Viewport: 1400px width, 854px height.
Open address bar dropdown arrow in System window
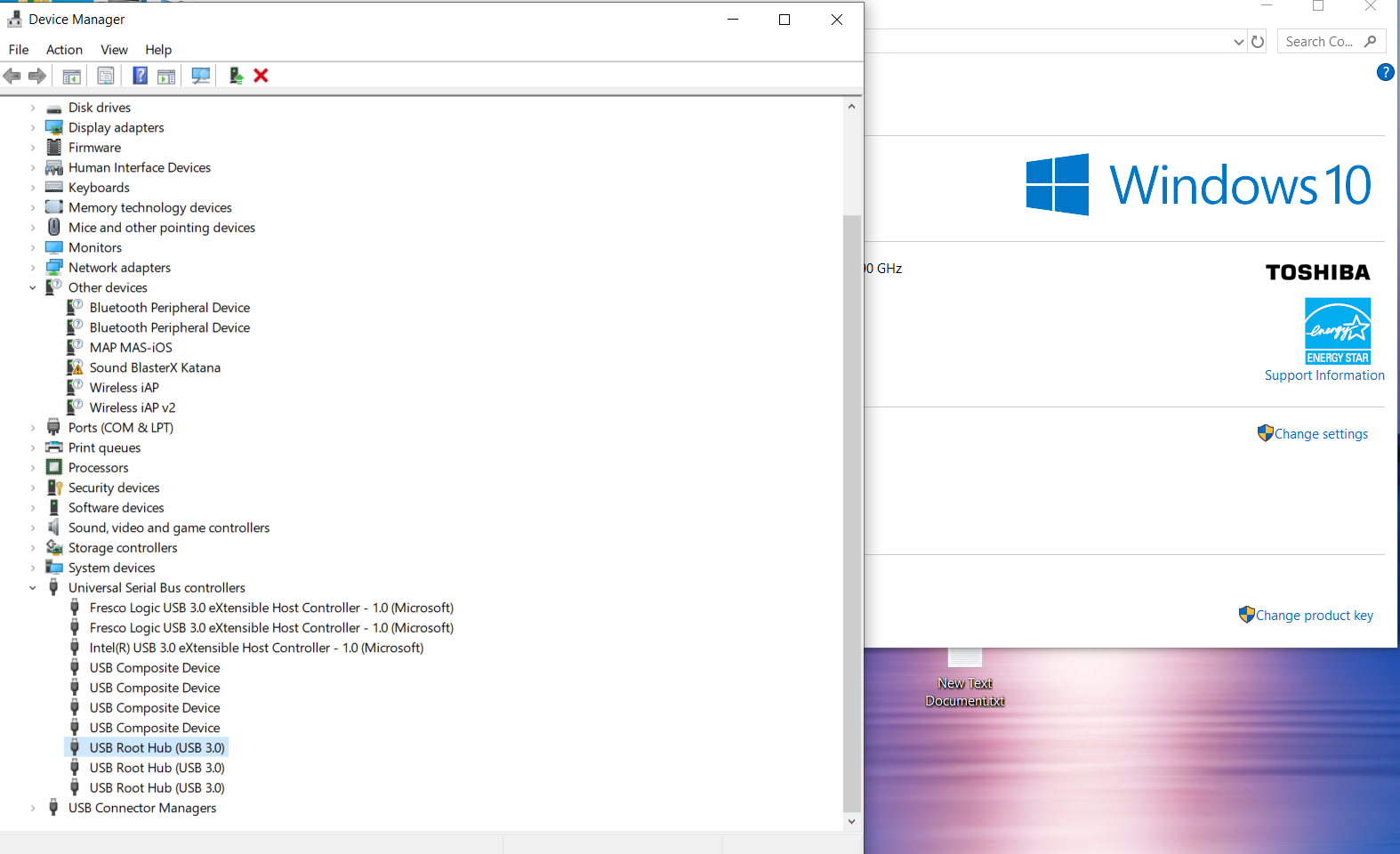[x=1238, y=42]
